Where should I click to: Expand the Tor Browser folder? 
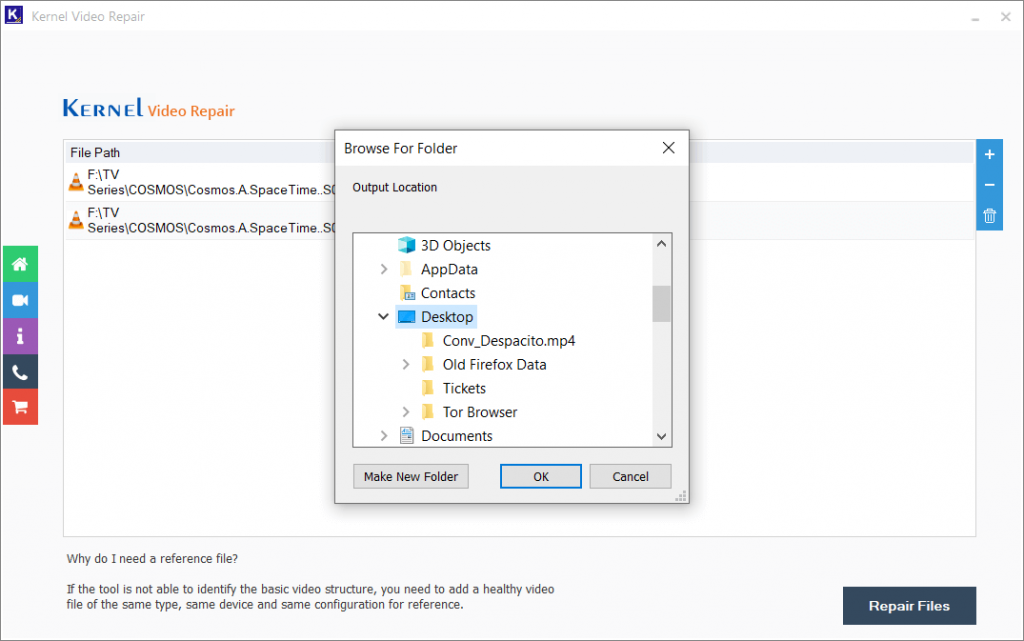pyautogui.click(x=405, y=412)
